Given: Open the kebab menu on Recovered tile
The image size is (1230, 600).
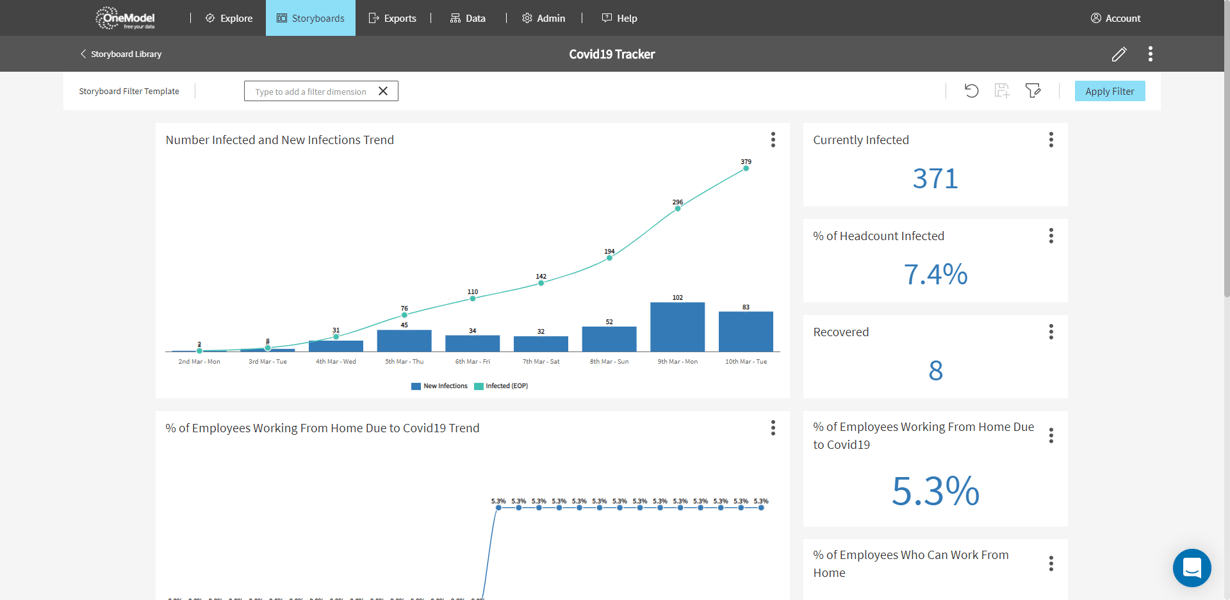Looking at the screenshot, I should pyautogui.click(x=1051, y=332).
